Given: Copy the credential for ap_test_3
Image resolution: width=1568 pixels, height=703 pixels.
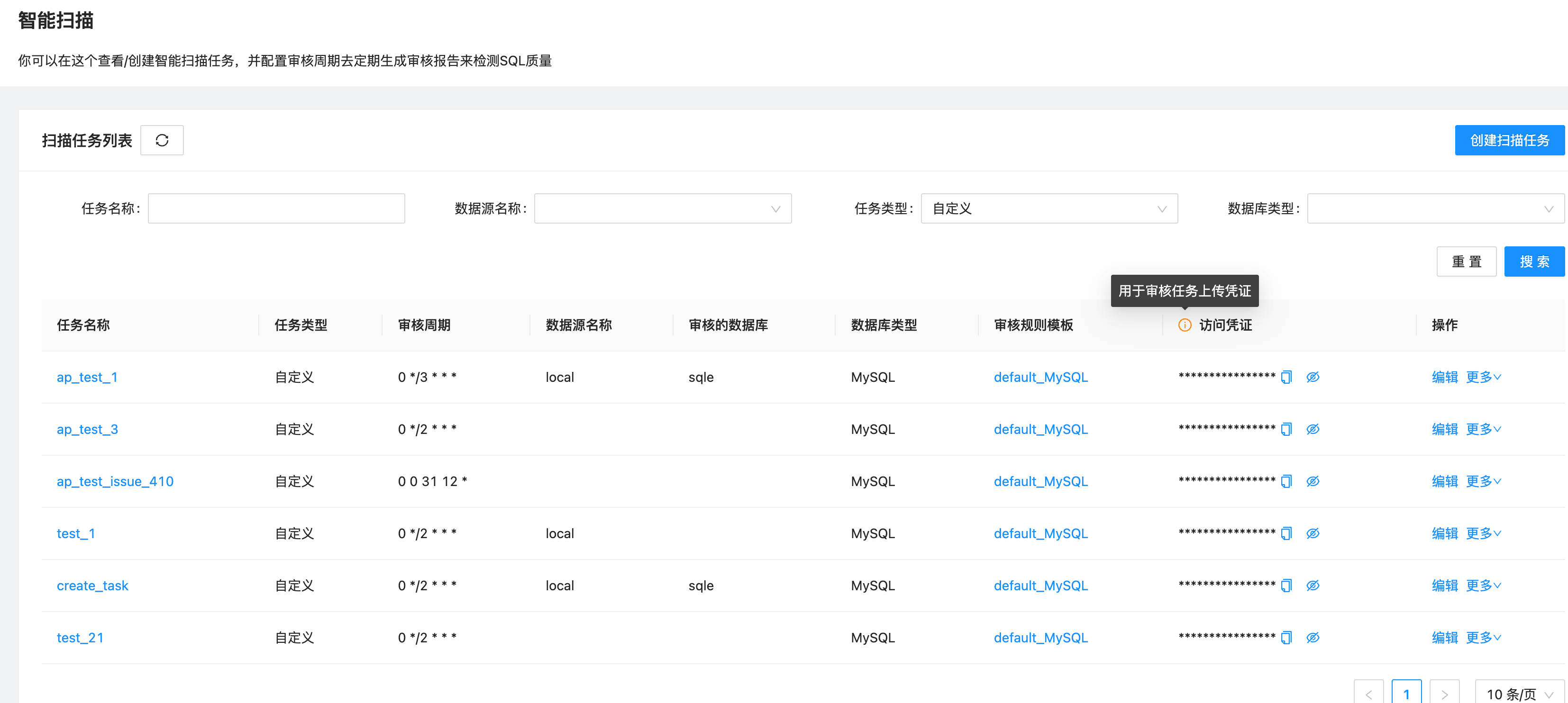Looking at the screenshot, I should point(1285,429).
